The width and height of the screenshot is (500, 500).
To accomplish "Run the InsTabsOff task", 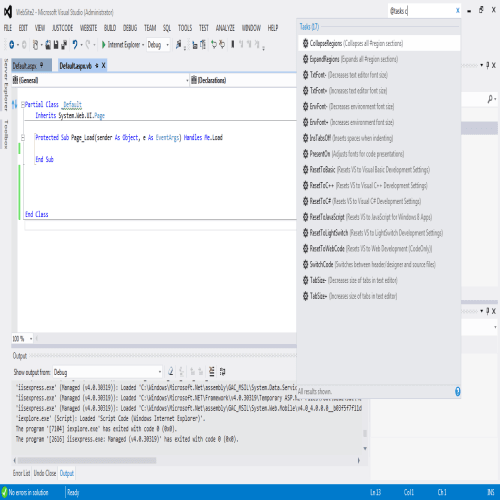I will pos(379,138).
